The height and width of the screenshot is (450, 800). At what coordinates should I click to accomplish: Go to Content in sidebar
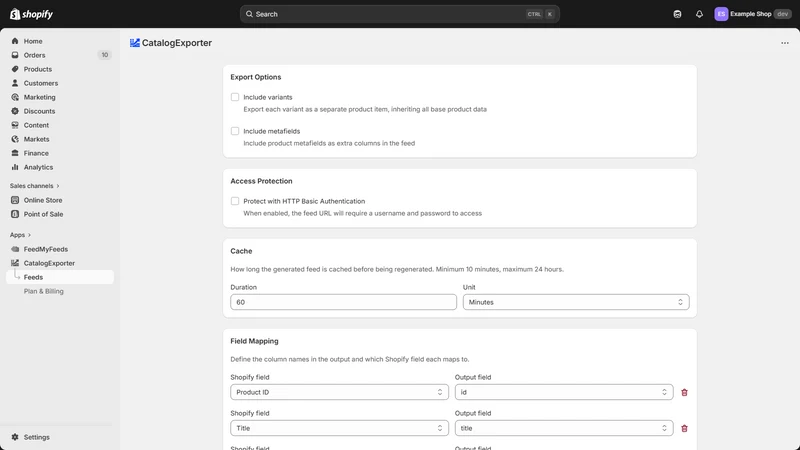coord(36,125)
